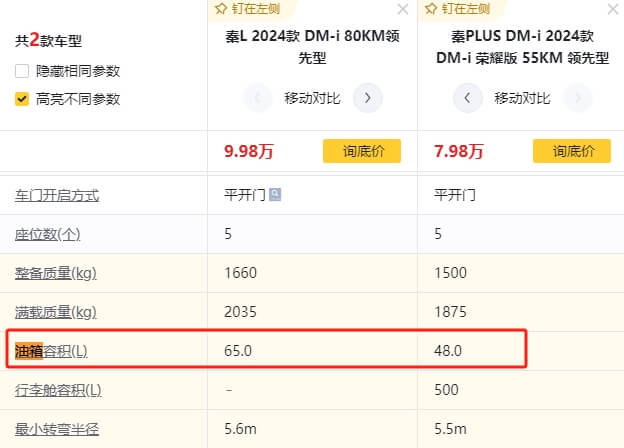Enable the 隐藏相同参数 checkbox

22,71
